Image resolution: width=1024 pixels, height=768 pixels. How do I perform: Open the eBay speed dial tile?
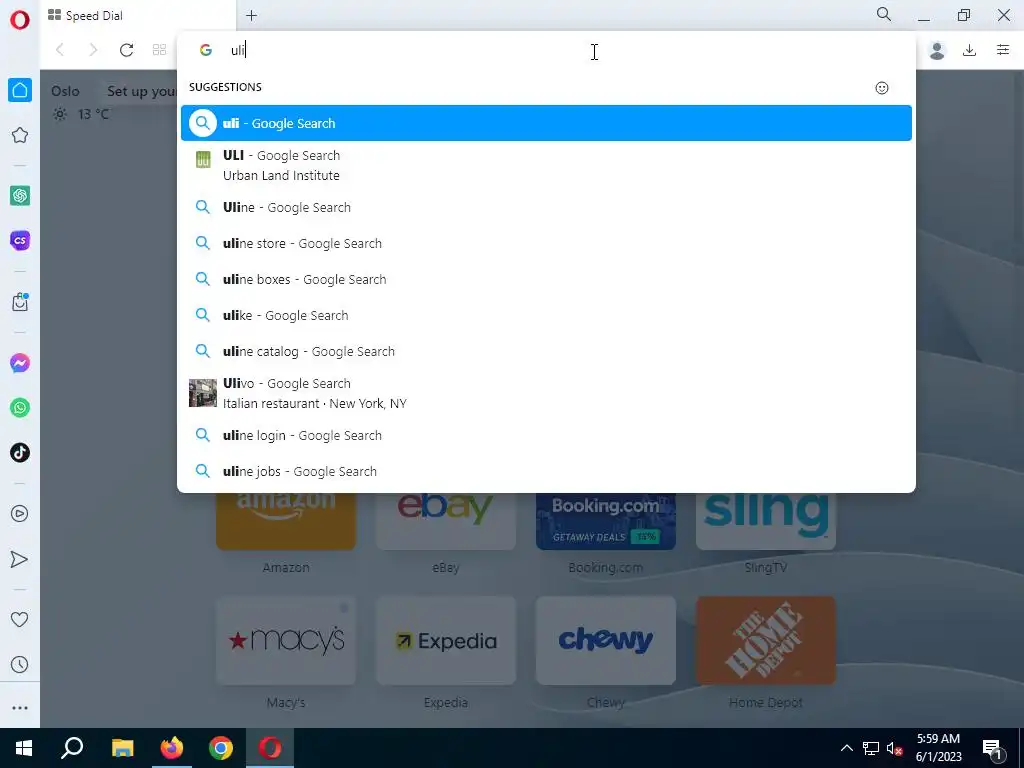(446, 521)
